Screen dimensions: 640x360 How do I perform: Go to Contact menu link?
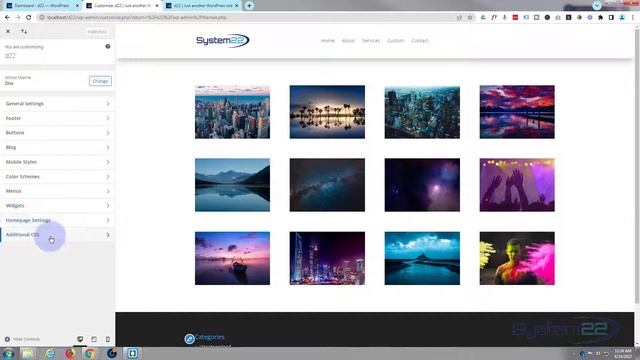420,41
